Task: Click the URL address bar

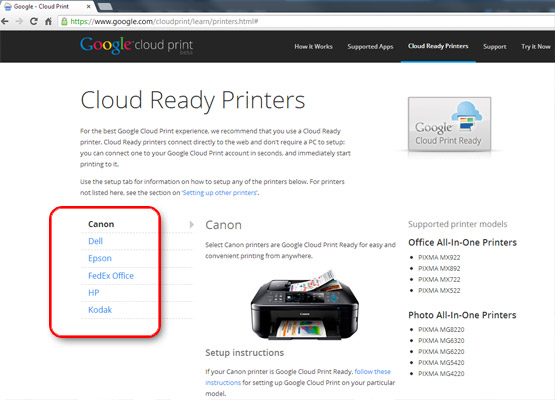Action: (306, 22)
